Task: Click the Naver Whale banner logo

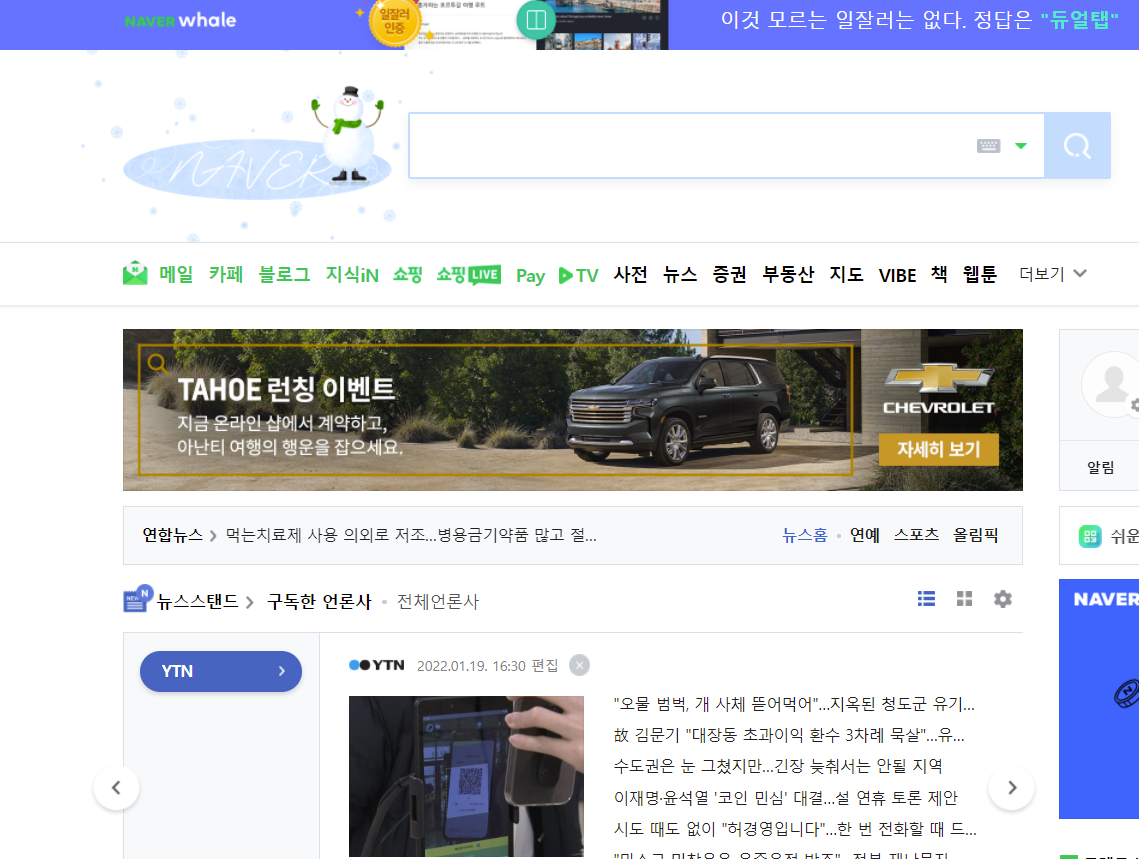Action: coord(180,20)
